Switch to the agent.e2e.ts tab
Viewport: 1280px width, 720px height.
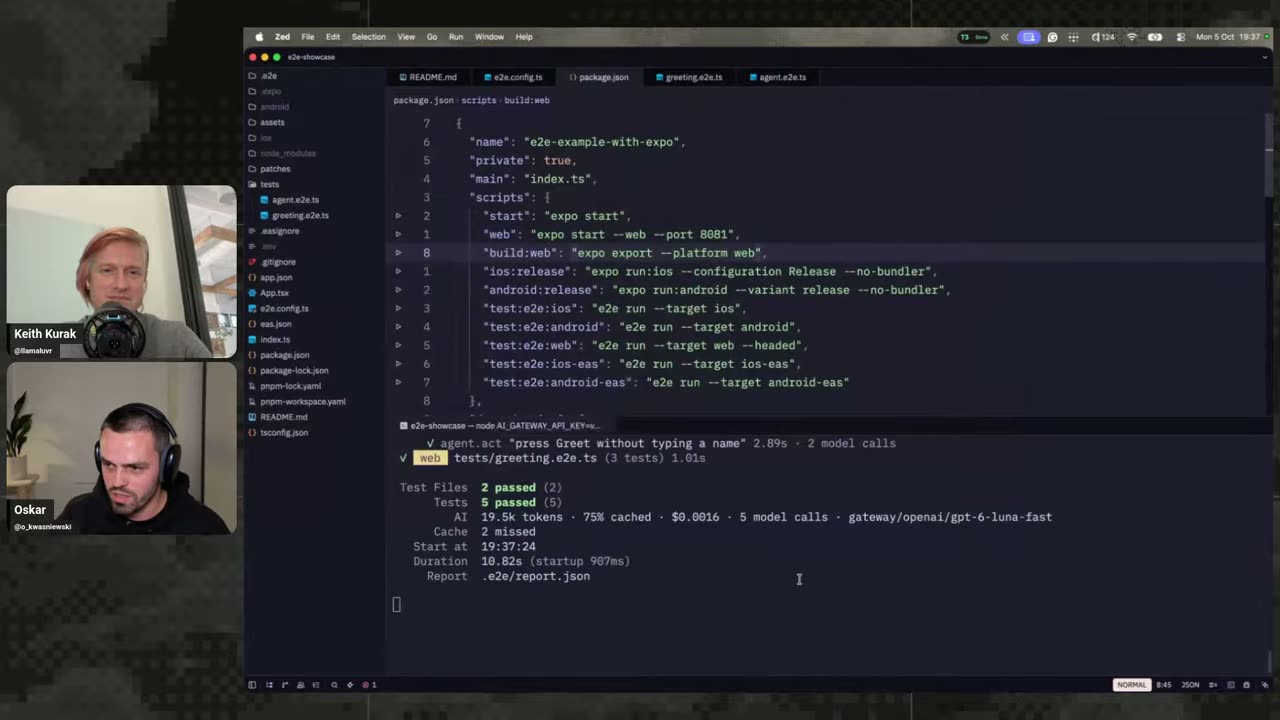click(x=777, y=77)
